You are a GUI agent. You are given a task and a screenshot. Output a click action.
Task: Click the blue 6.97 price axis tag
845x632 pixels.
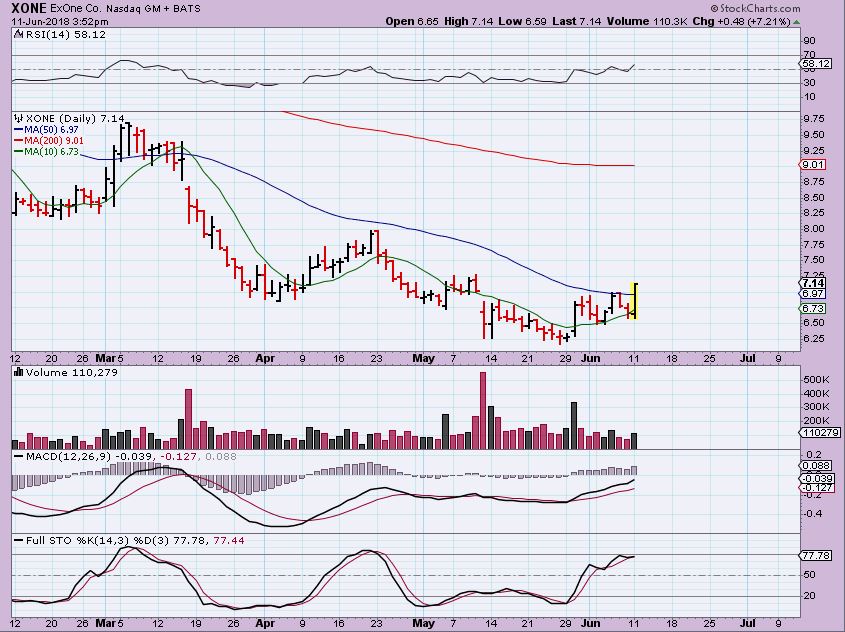(x=812, y=294)
